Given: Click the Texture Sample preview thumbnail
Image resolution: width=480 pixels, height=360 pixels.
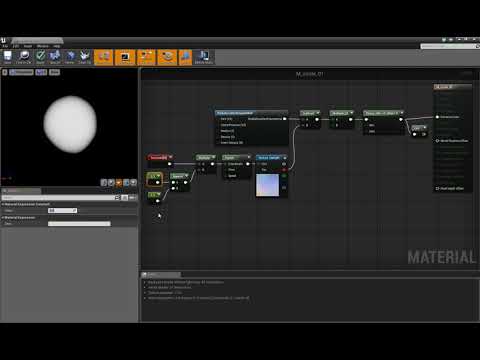Looking at the screenshot, I should coord(267,185).
